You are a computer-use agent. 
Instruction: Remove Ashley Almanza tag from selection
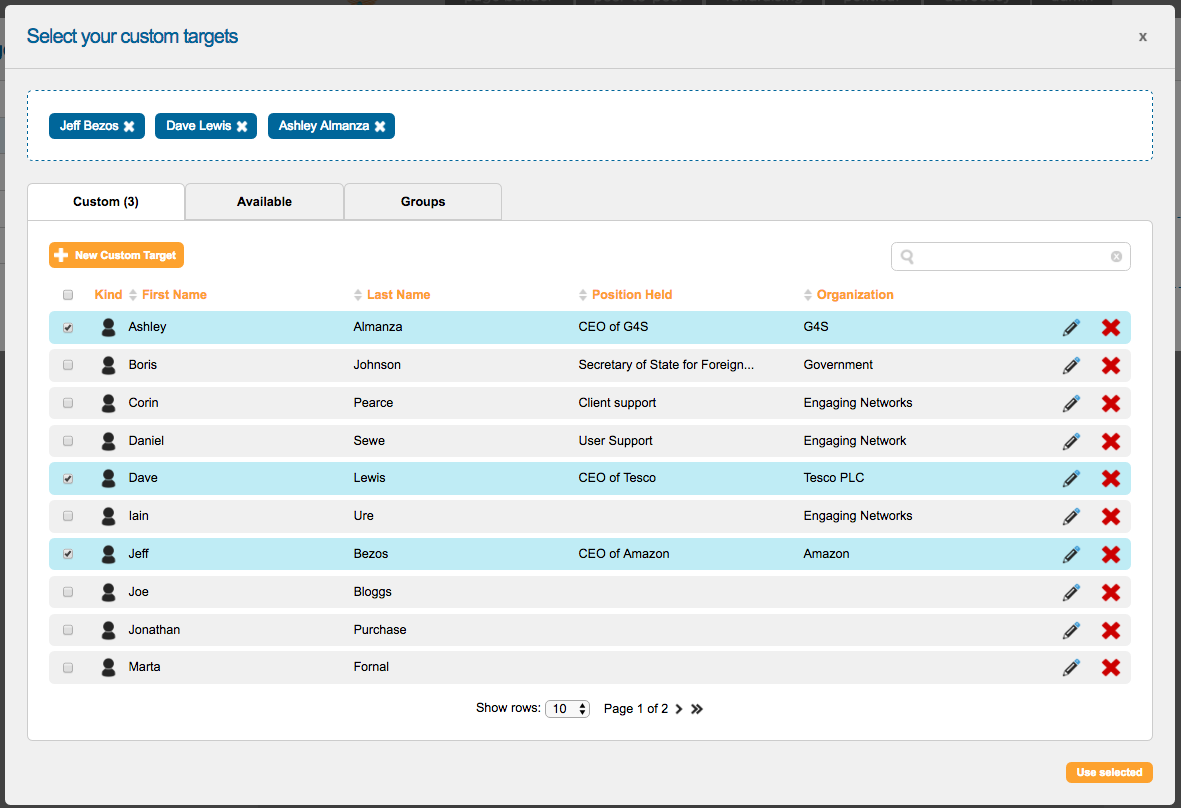coord(380,127)
